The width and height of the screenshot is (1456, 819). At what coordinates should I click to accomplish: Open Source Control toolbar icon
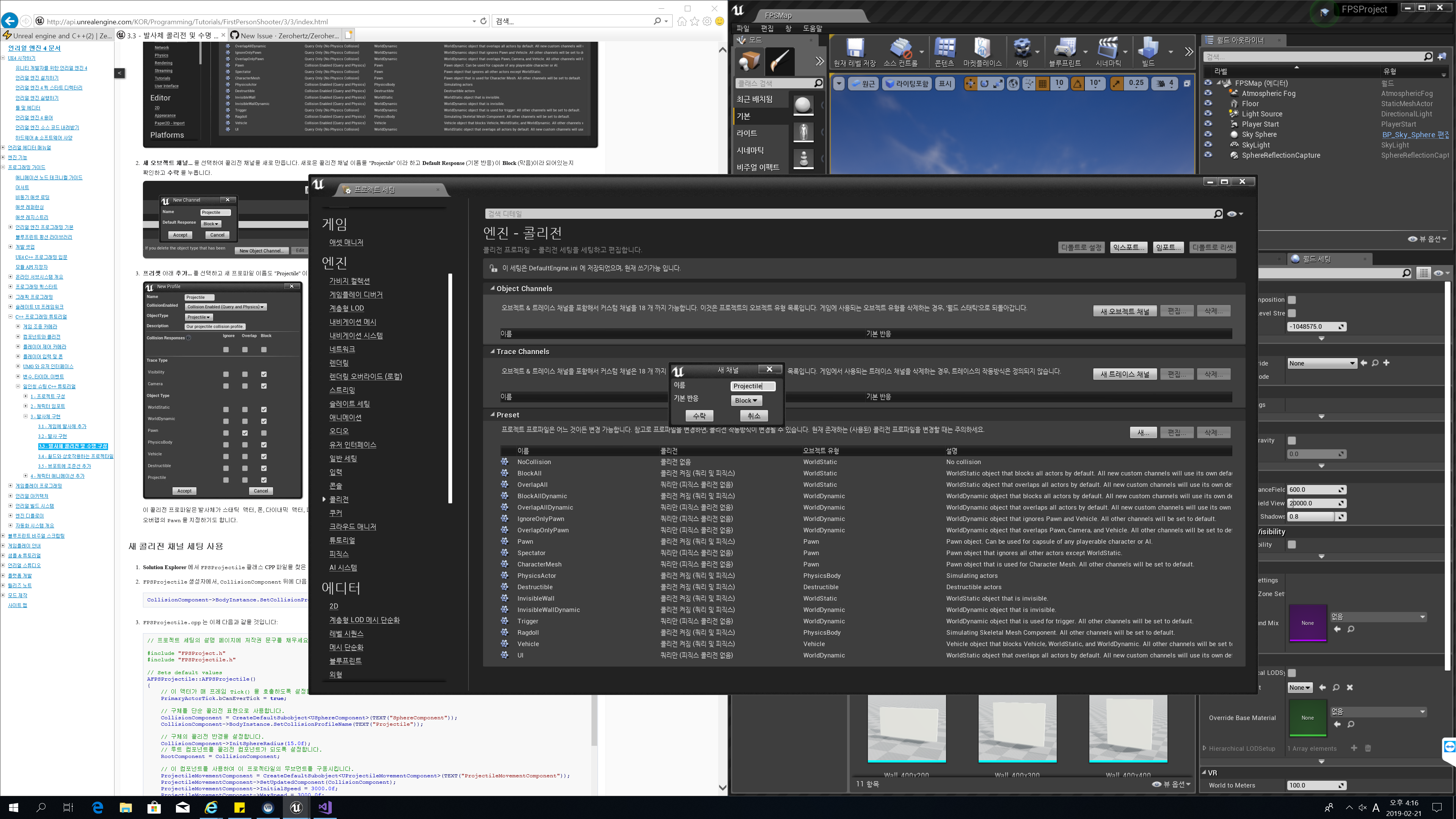pos(901,48)
